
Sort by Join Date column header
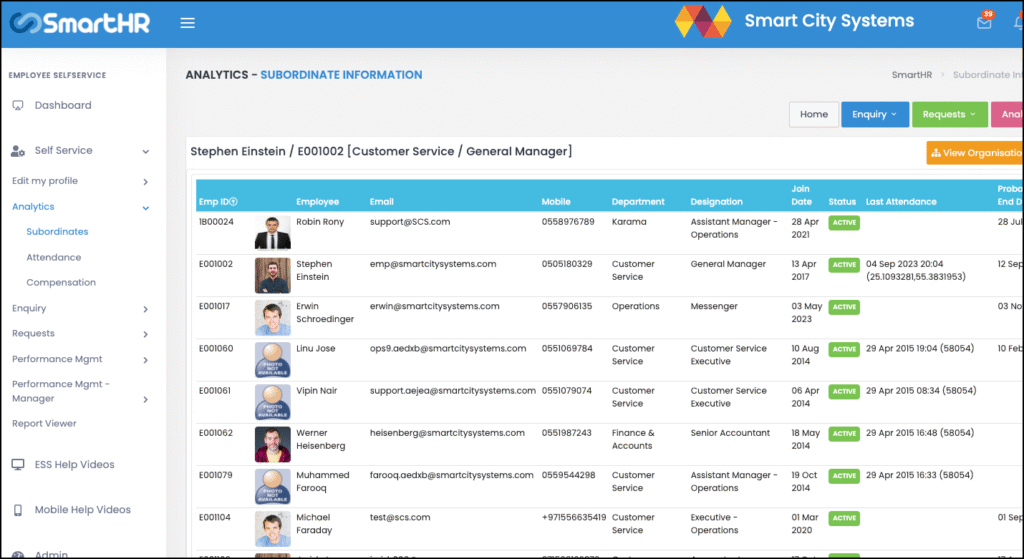point(801,195)
